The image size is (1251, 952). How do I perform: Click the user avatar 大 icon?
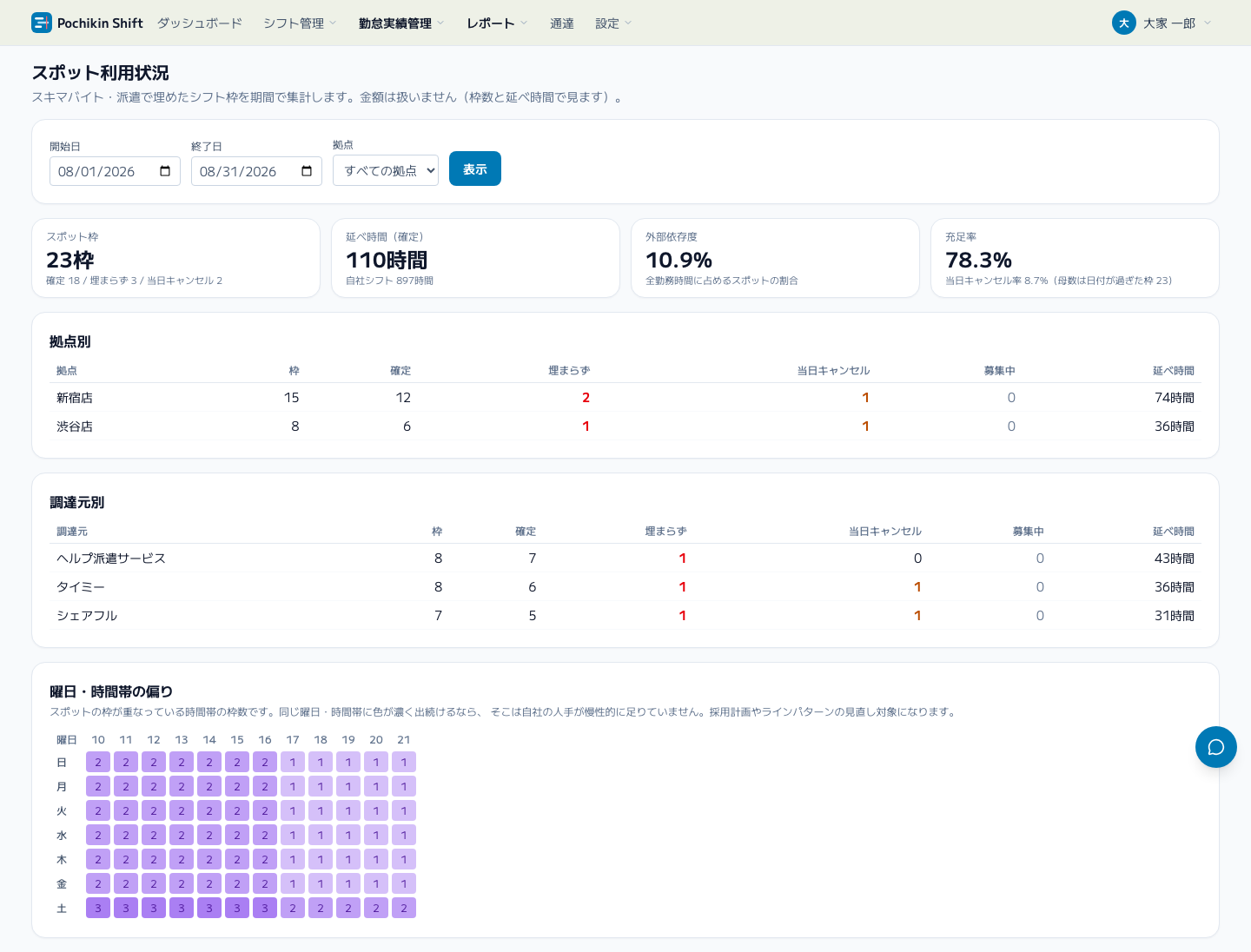(1124, 23)
